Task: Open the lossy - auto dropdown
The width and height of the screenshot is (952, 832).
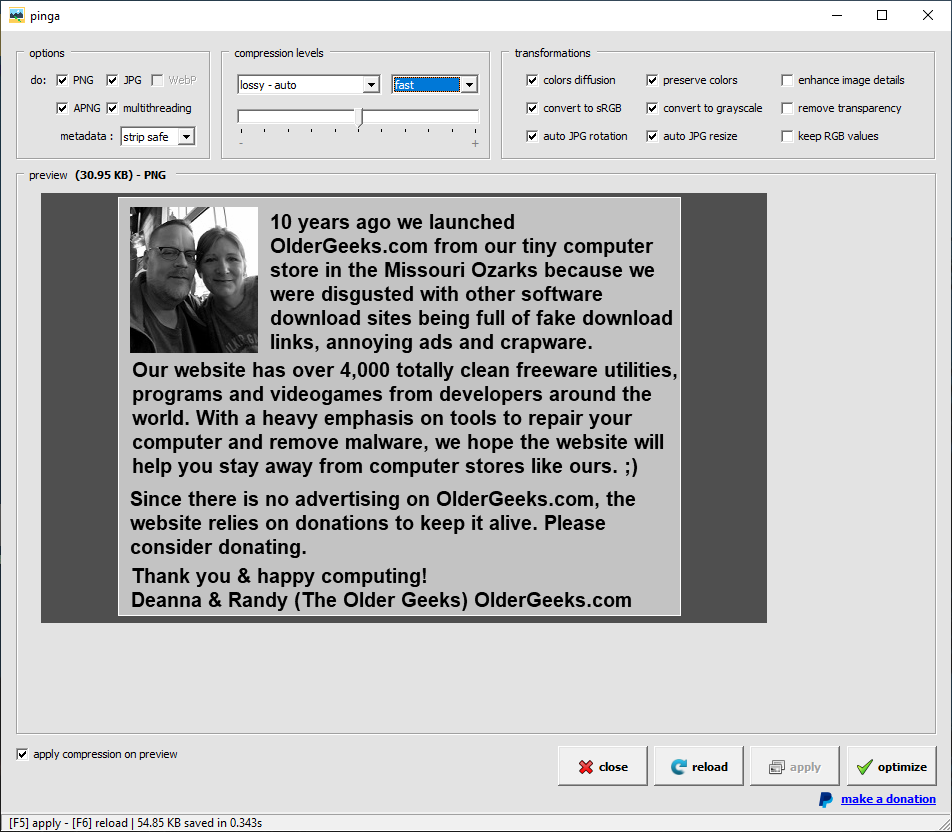Action: pos(371,85)
